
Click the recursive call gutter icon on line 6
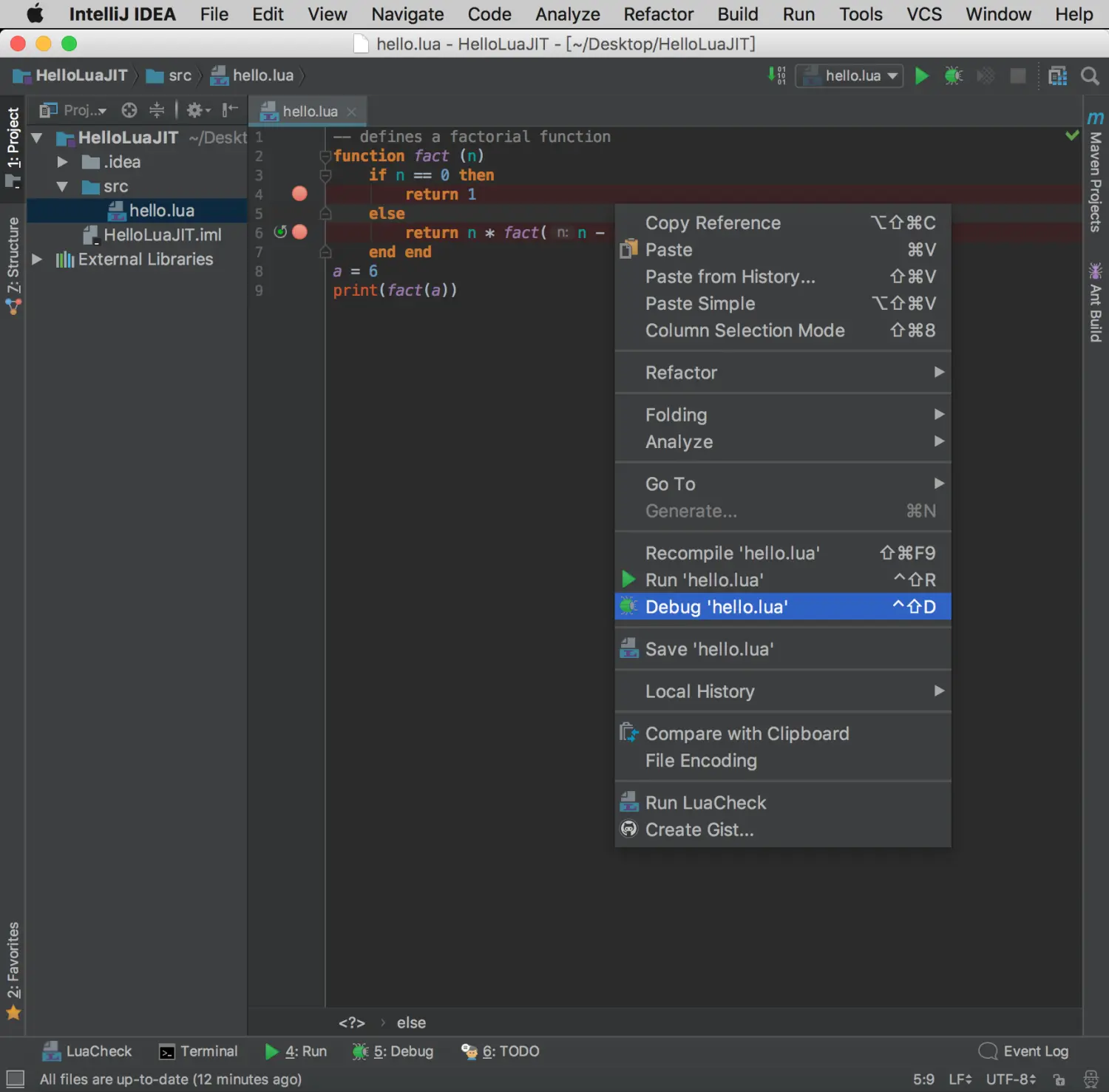(x=280, y=232)
